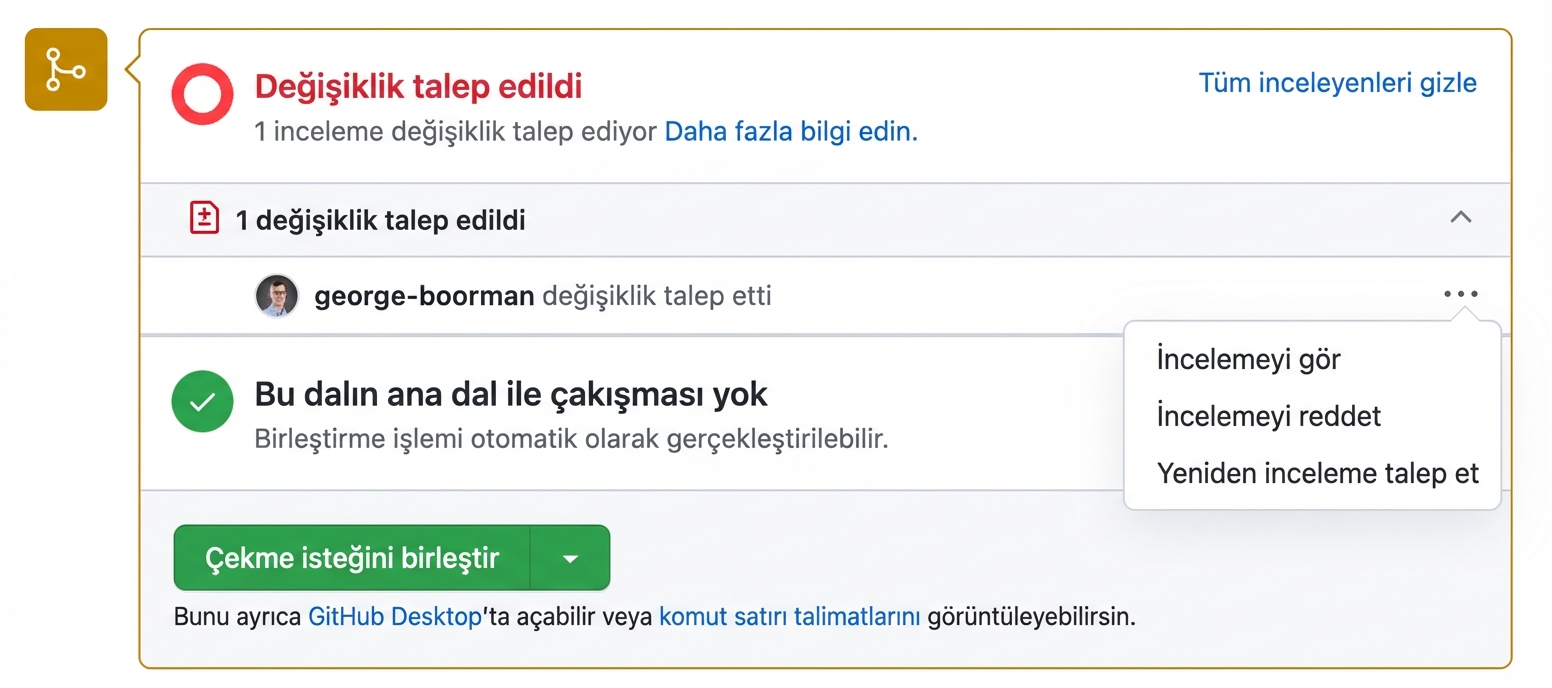Collapse the '1 değişiklik talep edildi' section
Viewport: 1552px width, 688px height.
tap(1461, 218)
